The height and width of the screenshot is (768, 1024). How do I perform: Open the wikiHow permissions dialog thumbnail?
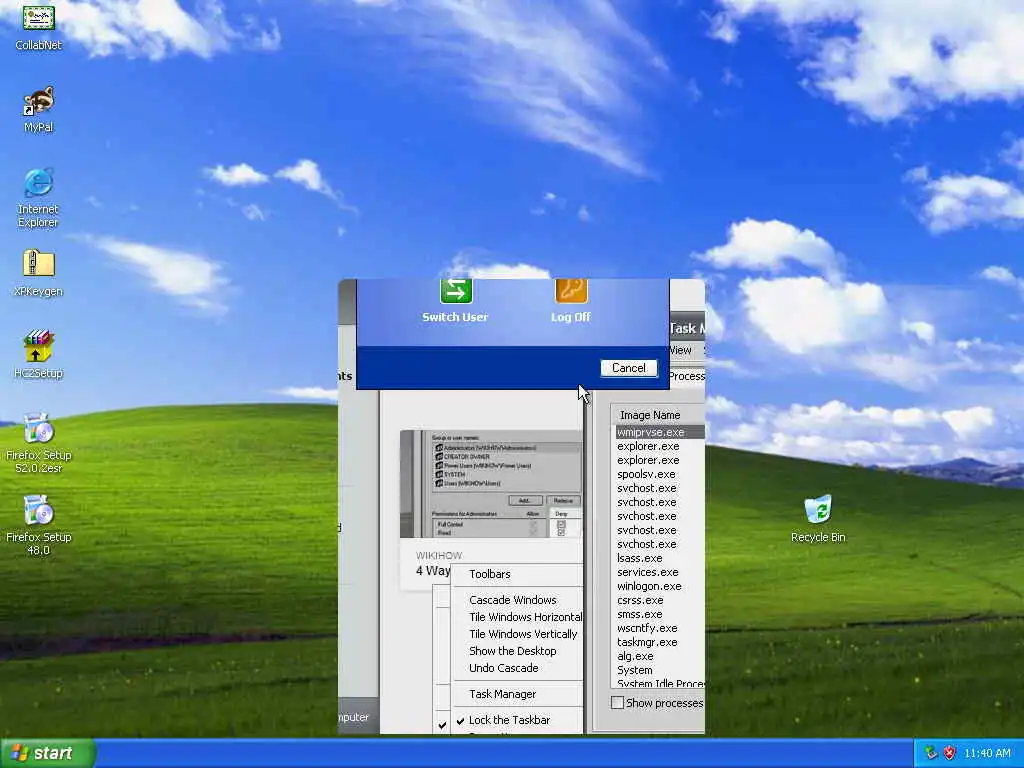click(x=491, y=484)
